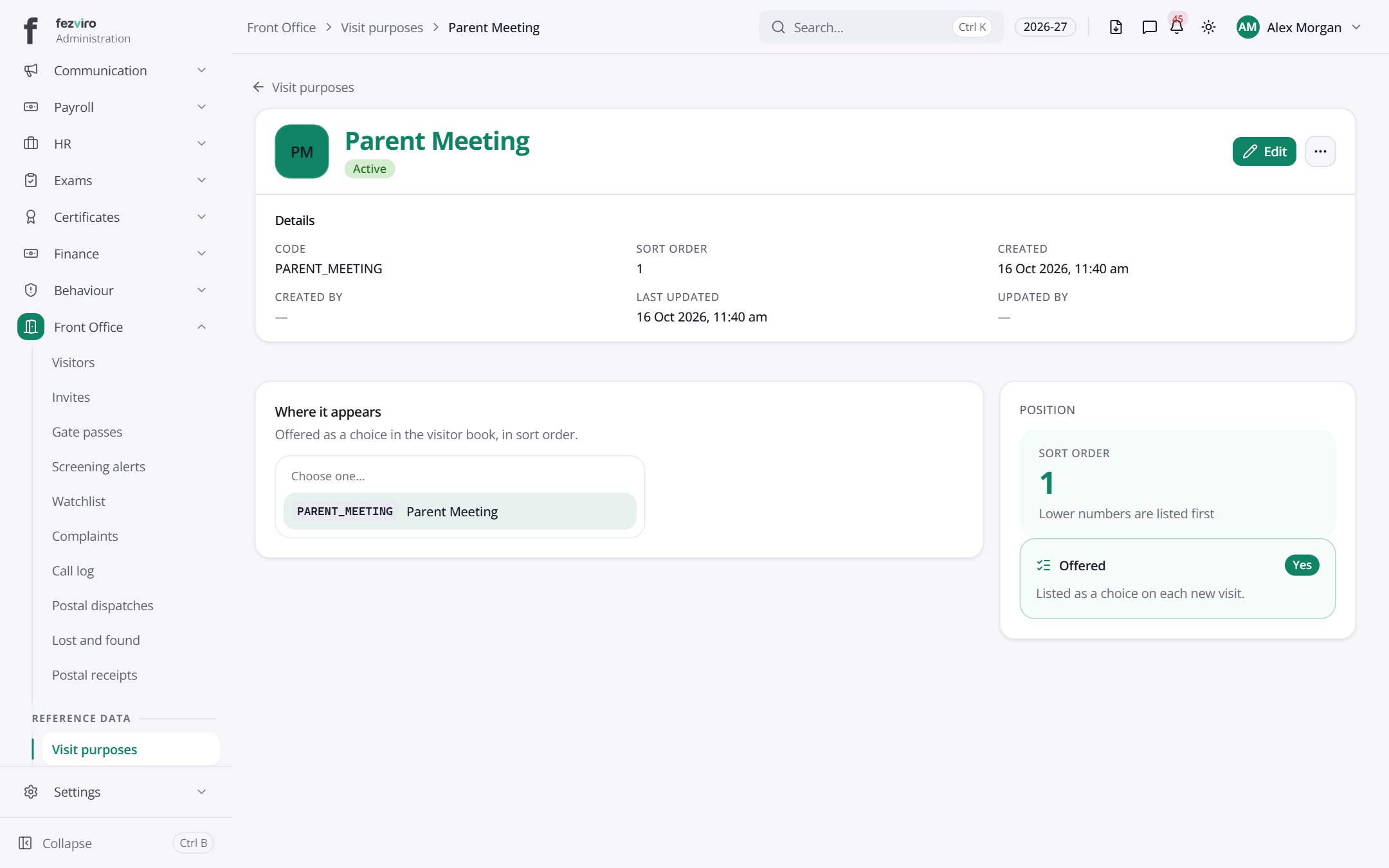1389x868 pixels.
Task: Click the back arrow to Visit purposes
Action: click(259, 87)
